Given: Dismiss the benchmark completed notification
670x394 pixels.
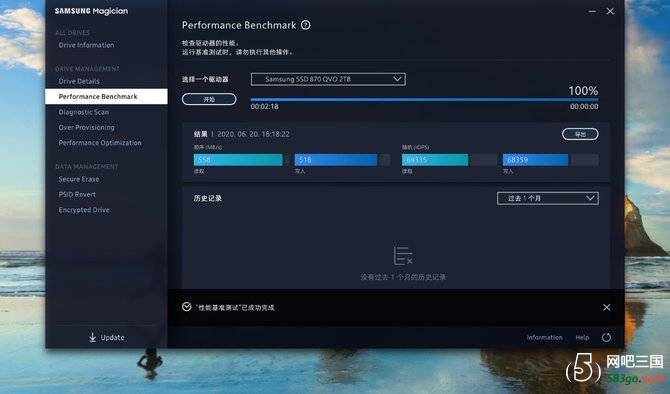Looking at the screenshot, I should tap(606, 307).
